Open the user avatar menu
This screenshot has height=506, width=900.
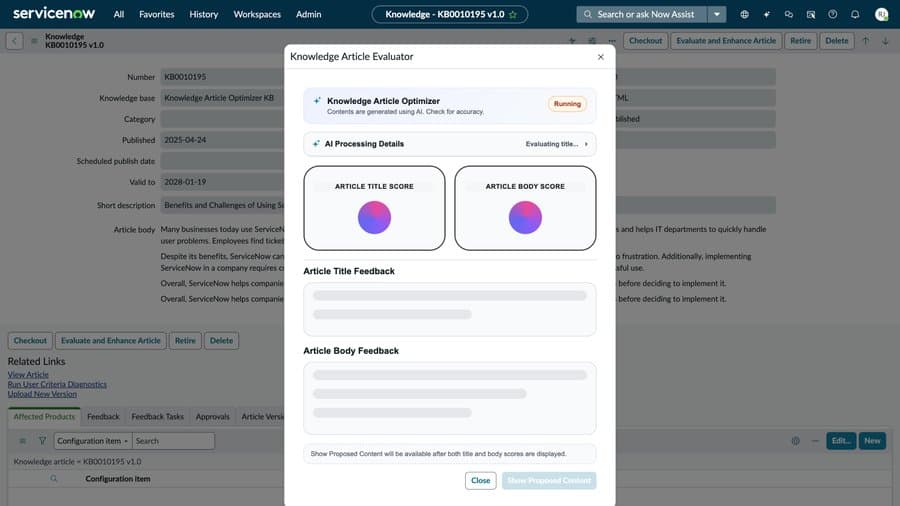point(882,14)
